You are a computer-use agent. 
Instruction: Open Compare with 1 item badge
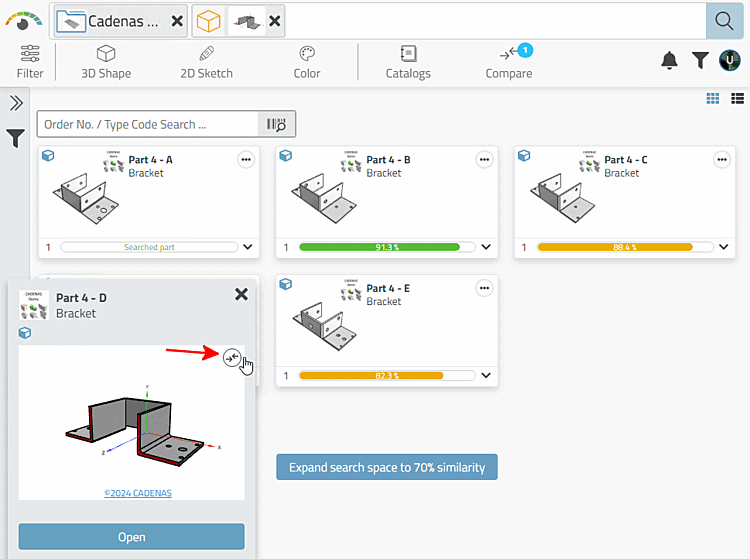click(509, 62)
